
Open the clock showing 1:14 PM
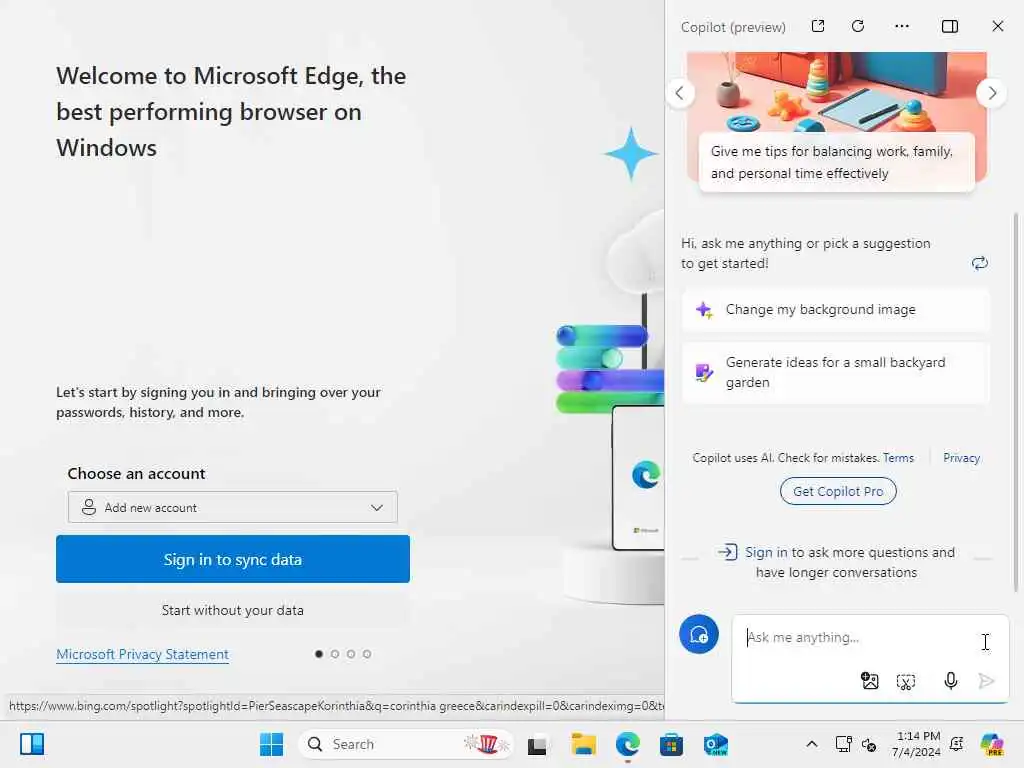[x=916, y=744]
